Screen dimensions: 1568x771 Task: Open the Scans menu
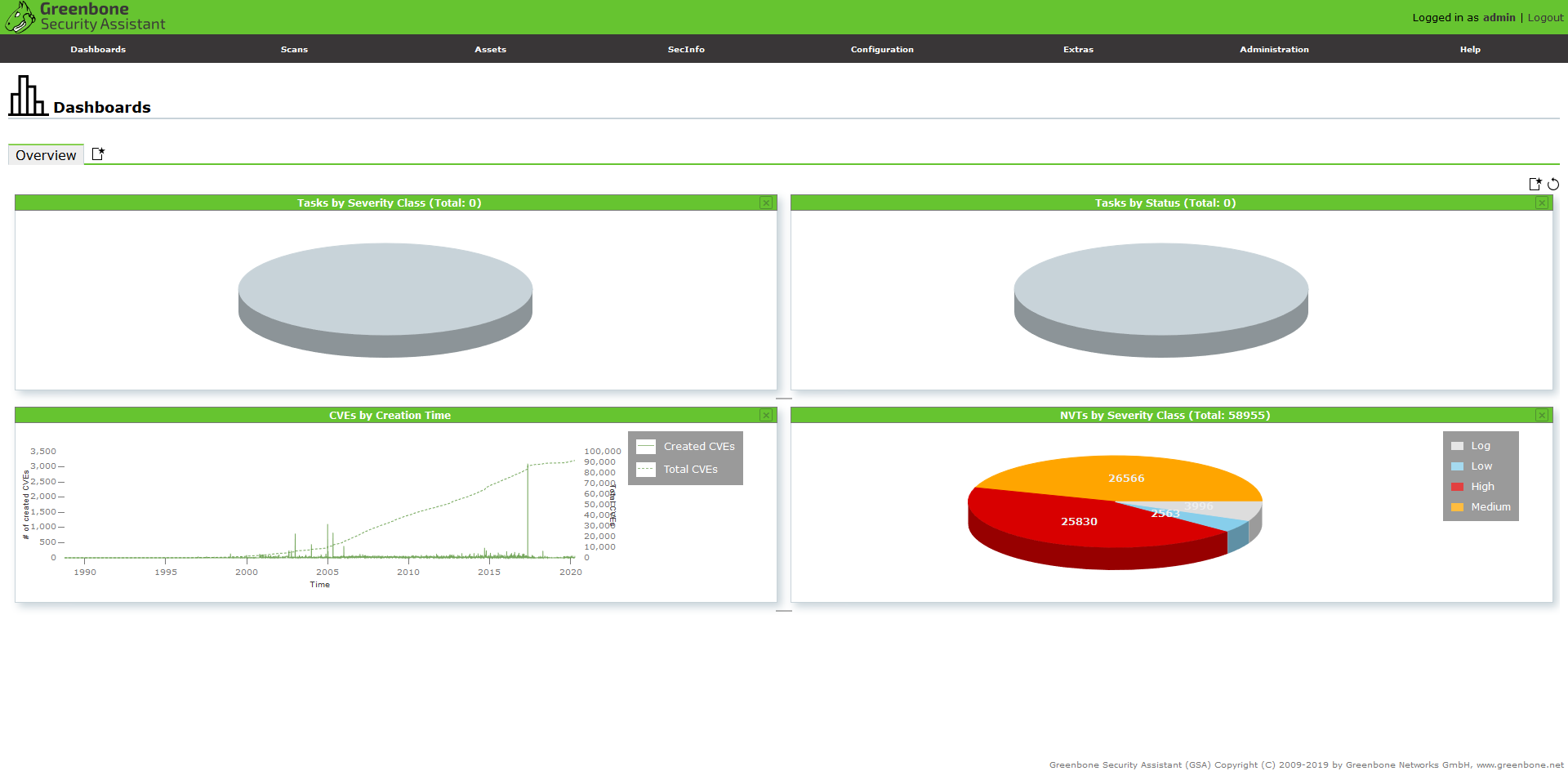coord(294,49)
